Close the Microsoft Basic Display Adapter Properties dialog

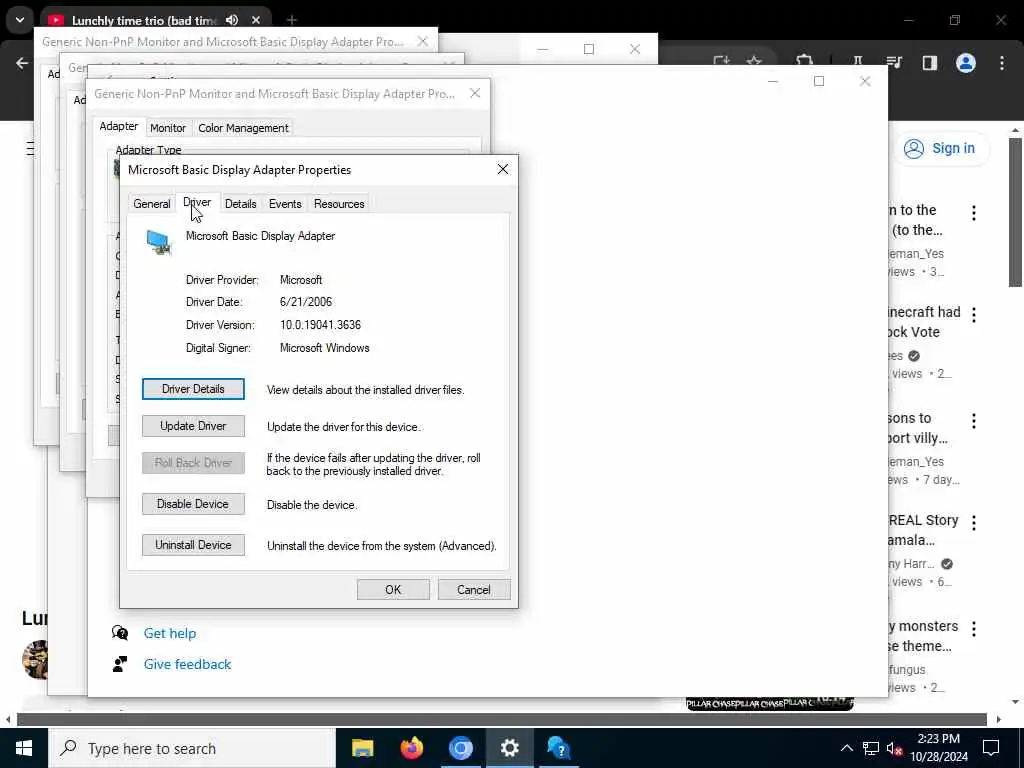pyautogui.click(x=503, y=169)
